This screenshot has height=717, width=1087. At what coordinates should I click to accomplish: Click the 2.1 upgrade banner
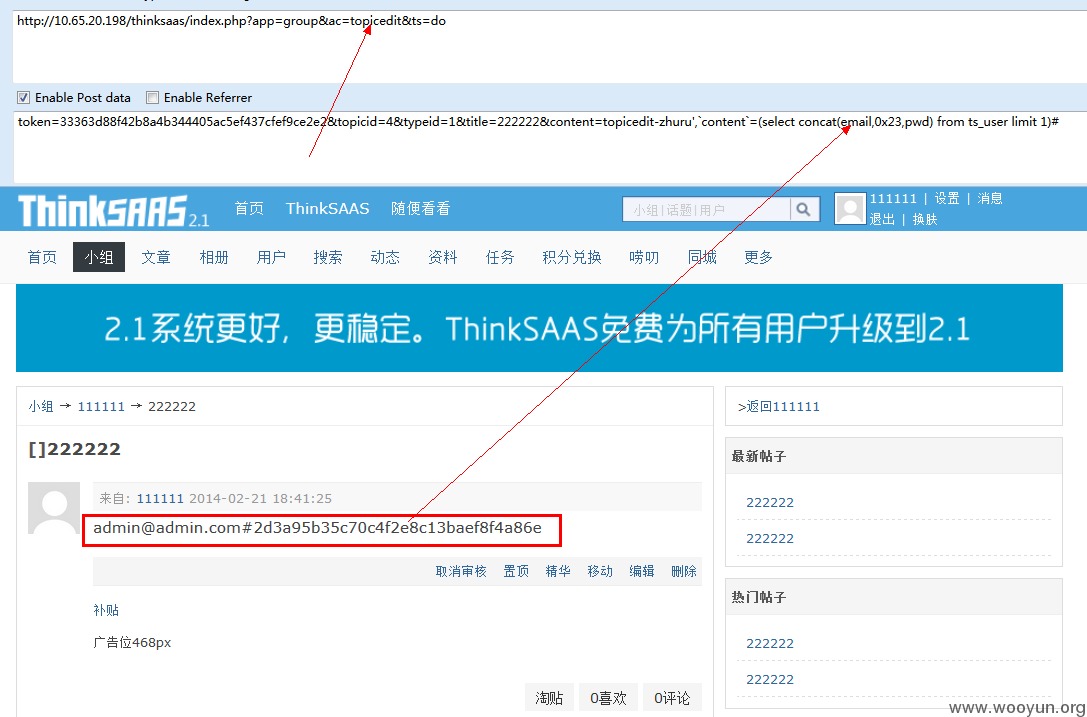(x=539, y=327)
